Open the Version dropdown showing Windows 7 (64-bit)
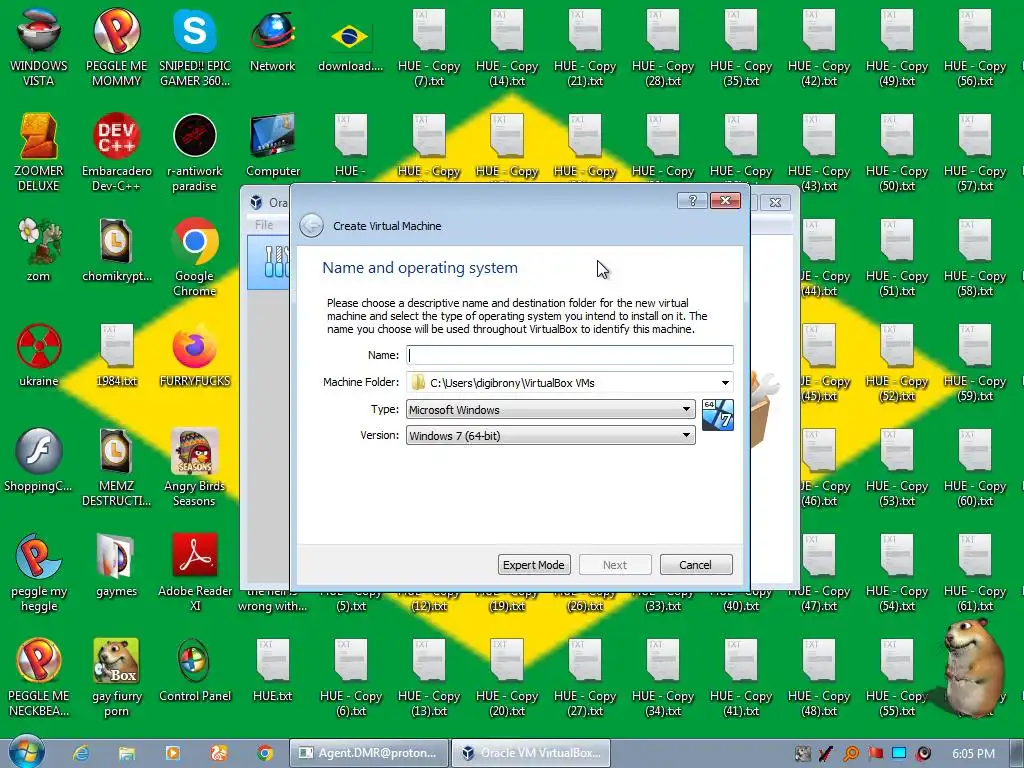The image size is (1024, 768). [x=551, y=436]
